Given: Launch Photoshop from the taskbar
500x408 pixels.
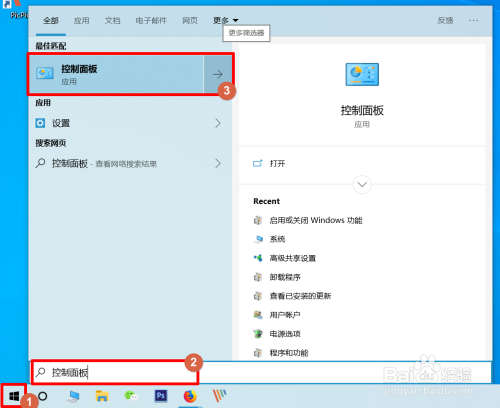Looking at the screenshot, I should (161, 396).
